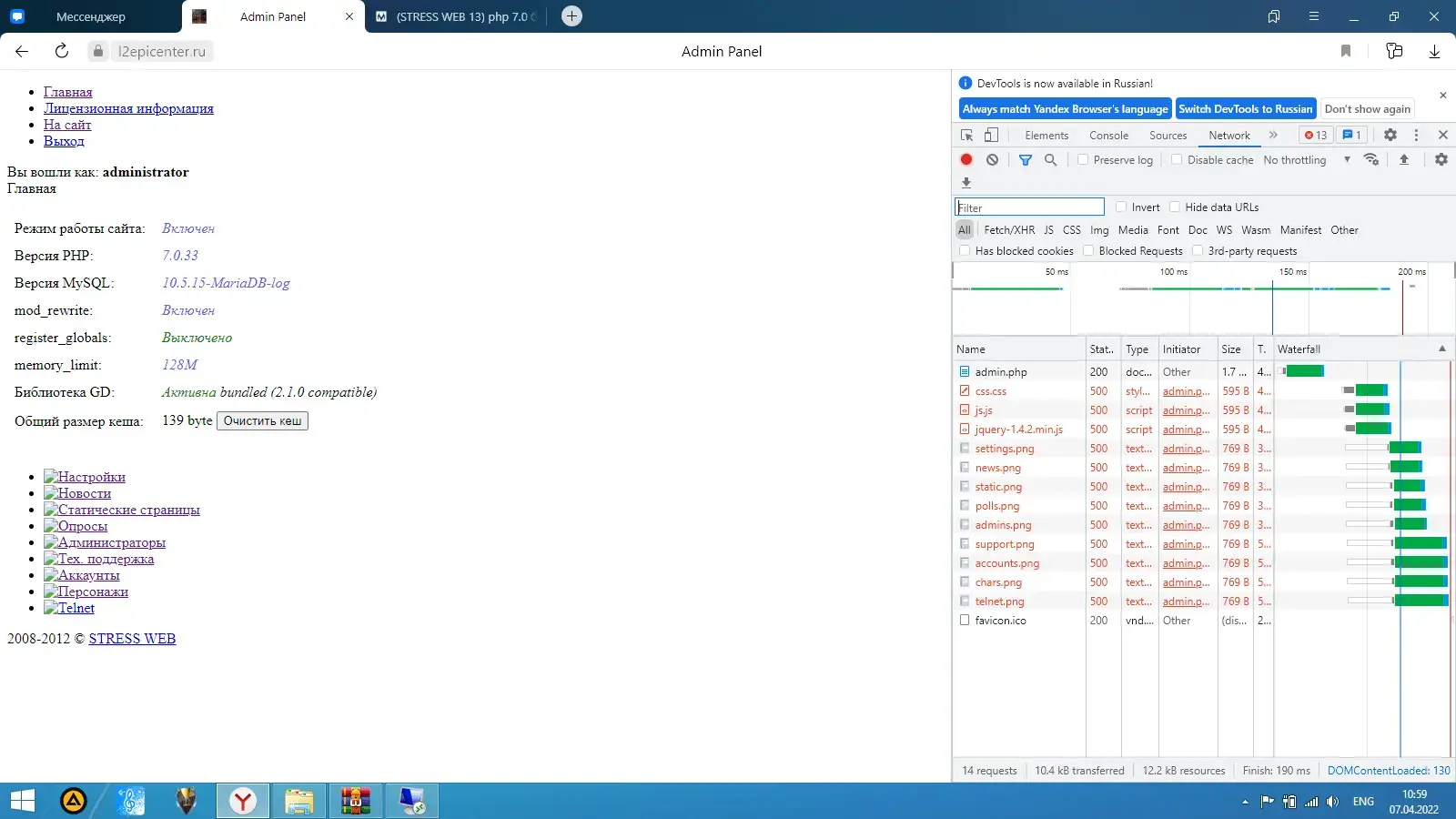
Task: Click Always match Yandex Browser's language button
Action: pos(1065,108)
